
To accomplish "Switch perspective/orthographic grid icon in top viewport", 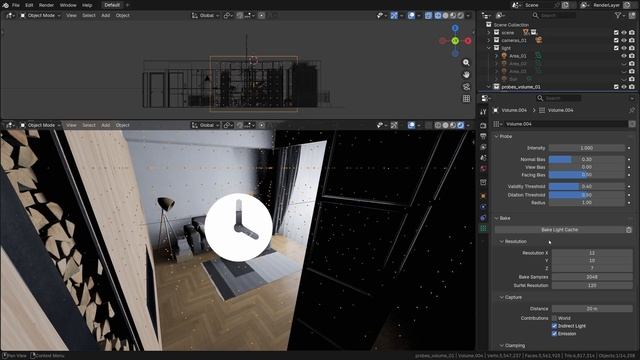I will (466, 98).
